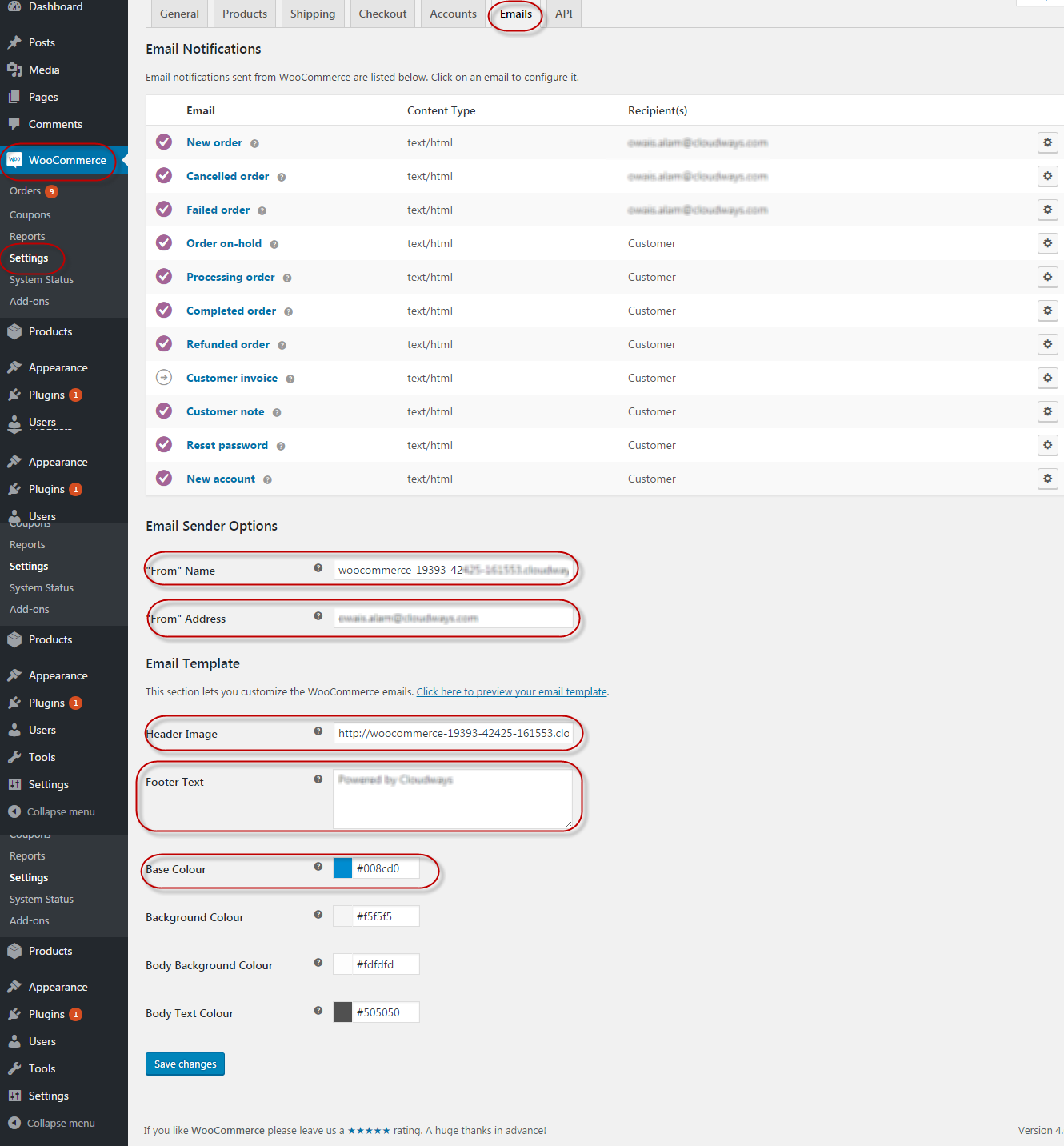Switch to the Products settings tab
This screenshot has height=1146, width=1064.
click(245, 14)
